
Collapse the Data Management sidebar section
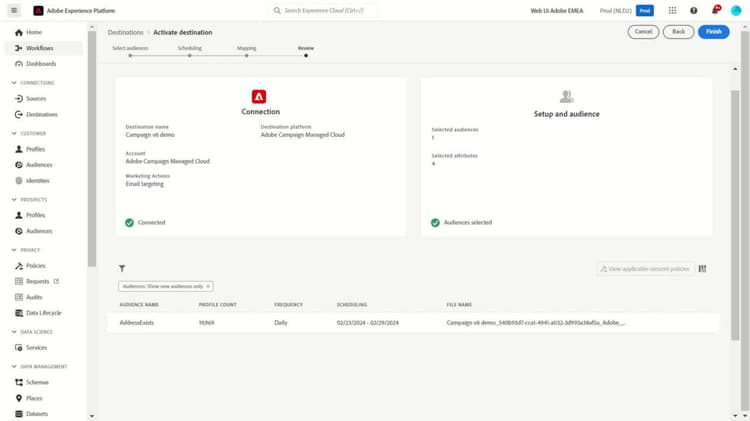(x=14, y=366)
